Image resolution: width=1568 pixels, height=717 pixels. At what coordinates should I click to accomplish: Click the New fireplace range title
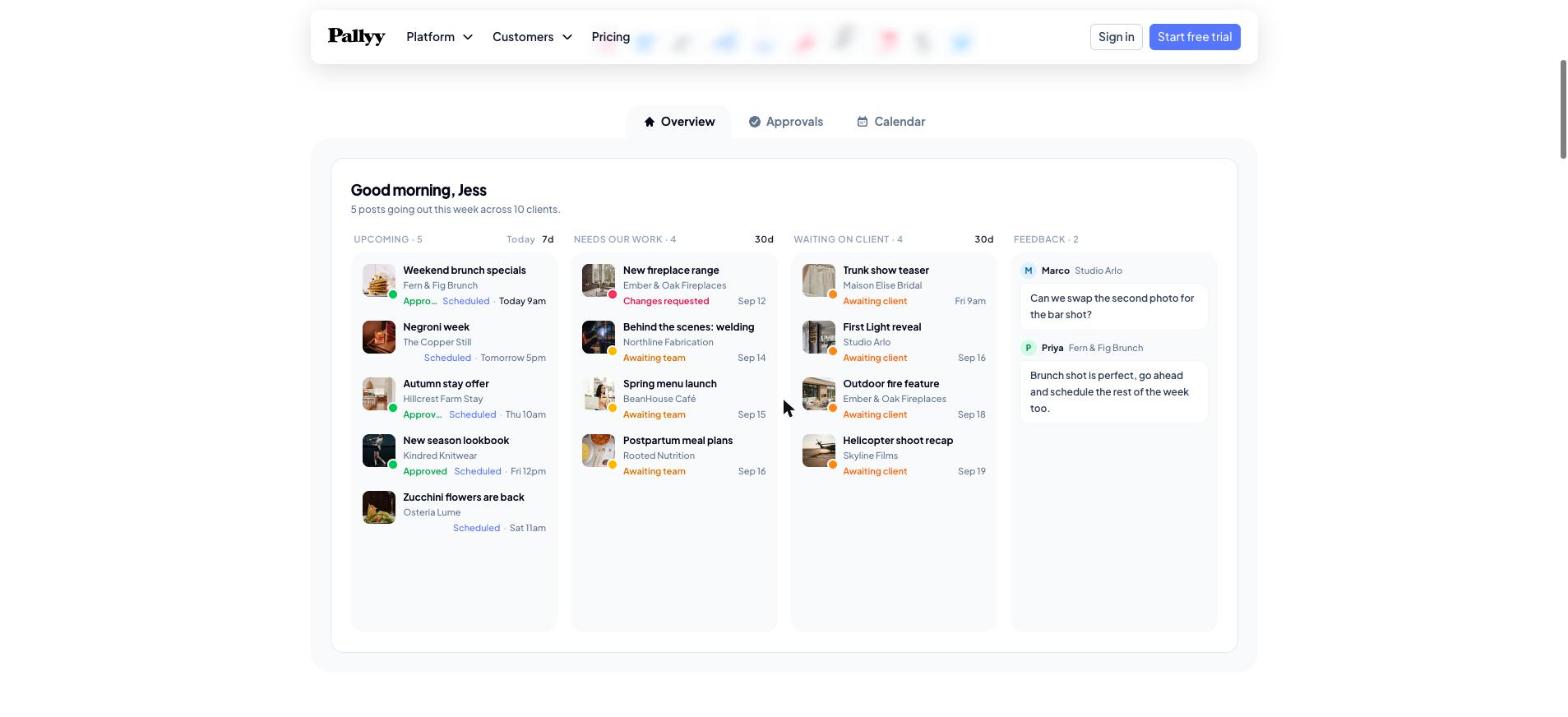click(671, 271)
